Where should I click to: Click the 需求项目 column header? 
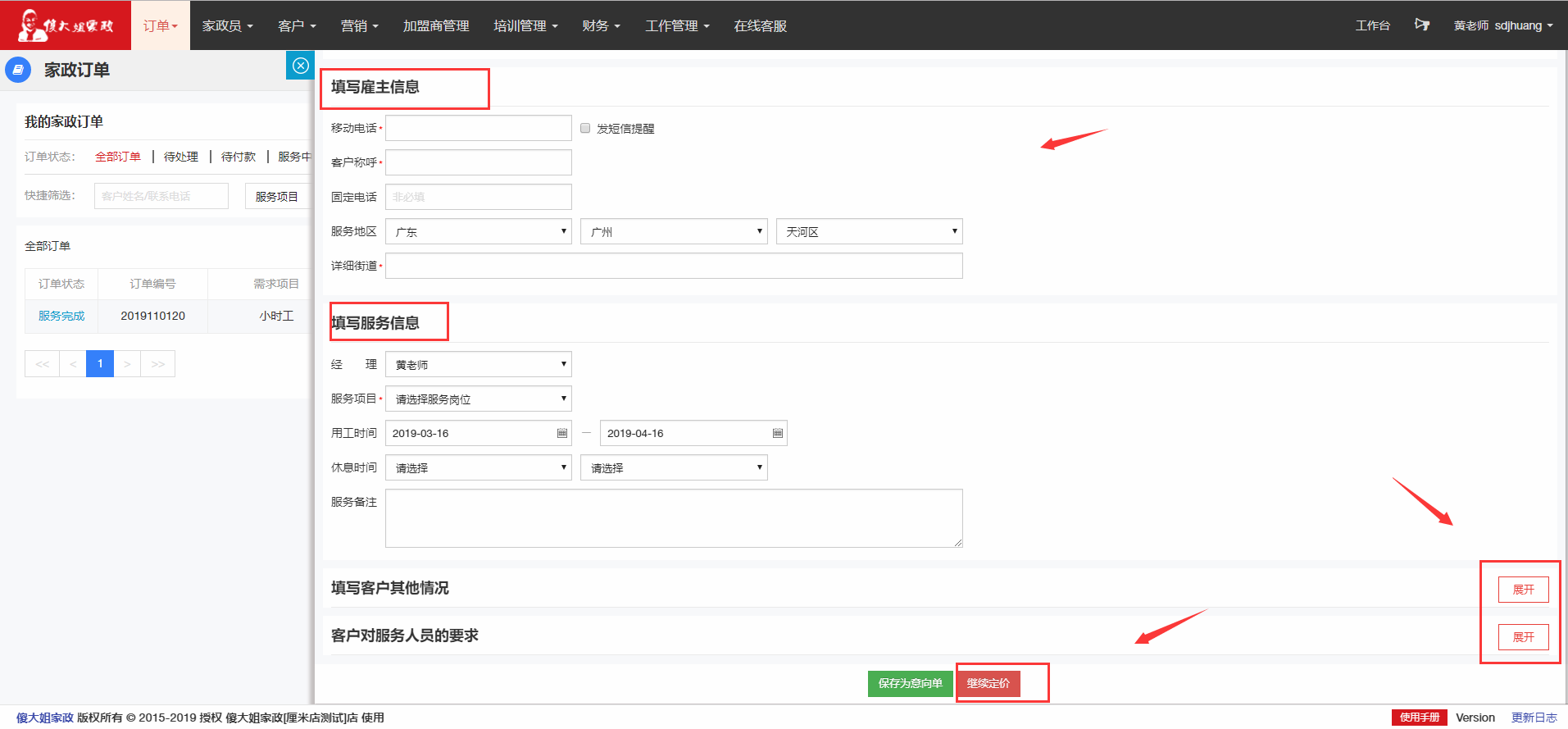[276, 284]
